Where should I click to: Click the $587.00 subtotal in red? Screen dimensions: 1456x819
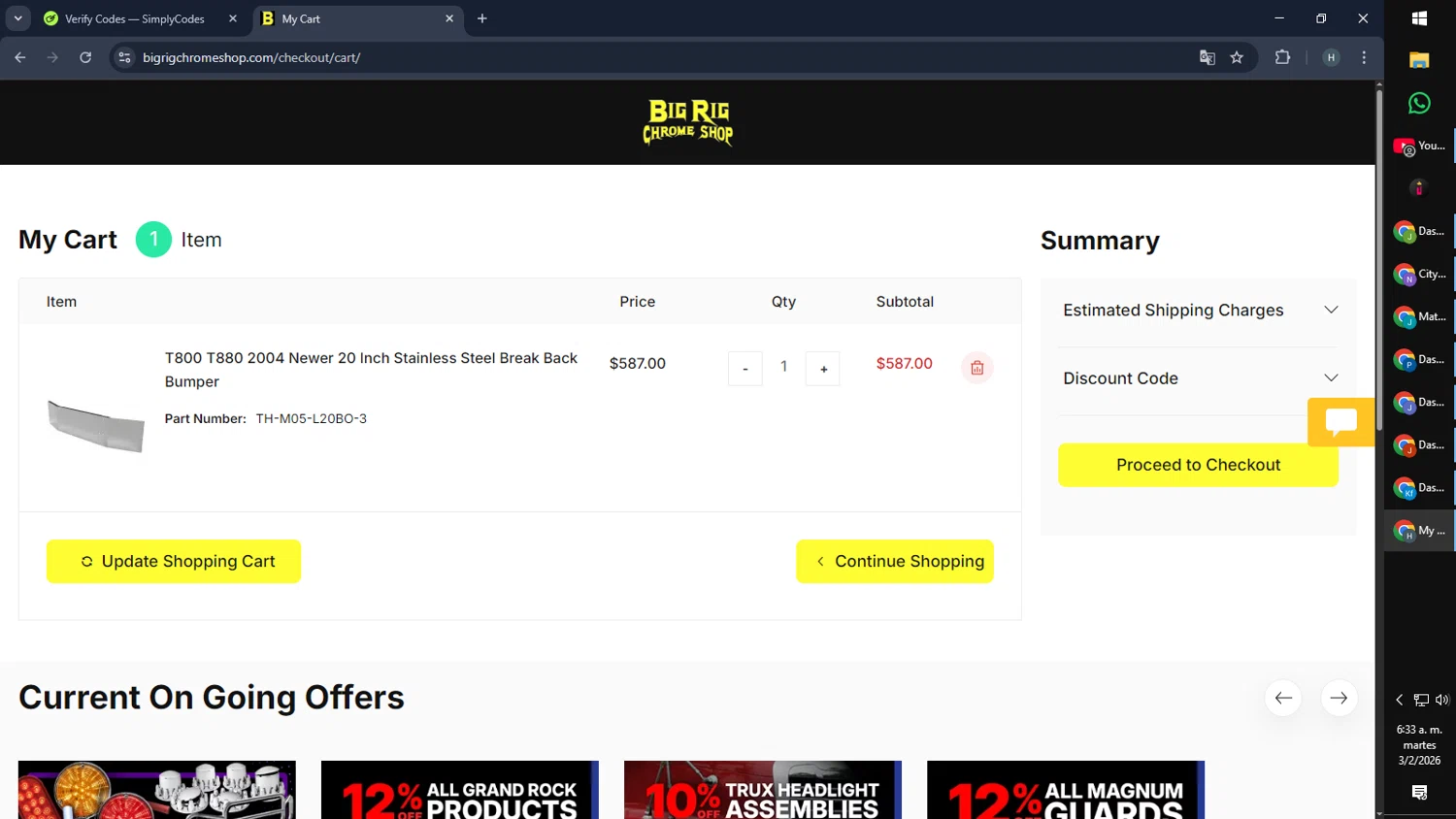pos(904,364)
